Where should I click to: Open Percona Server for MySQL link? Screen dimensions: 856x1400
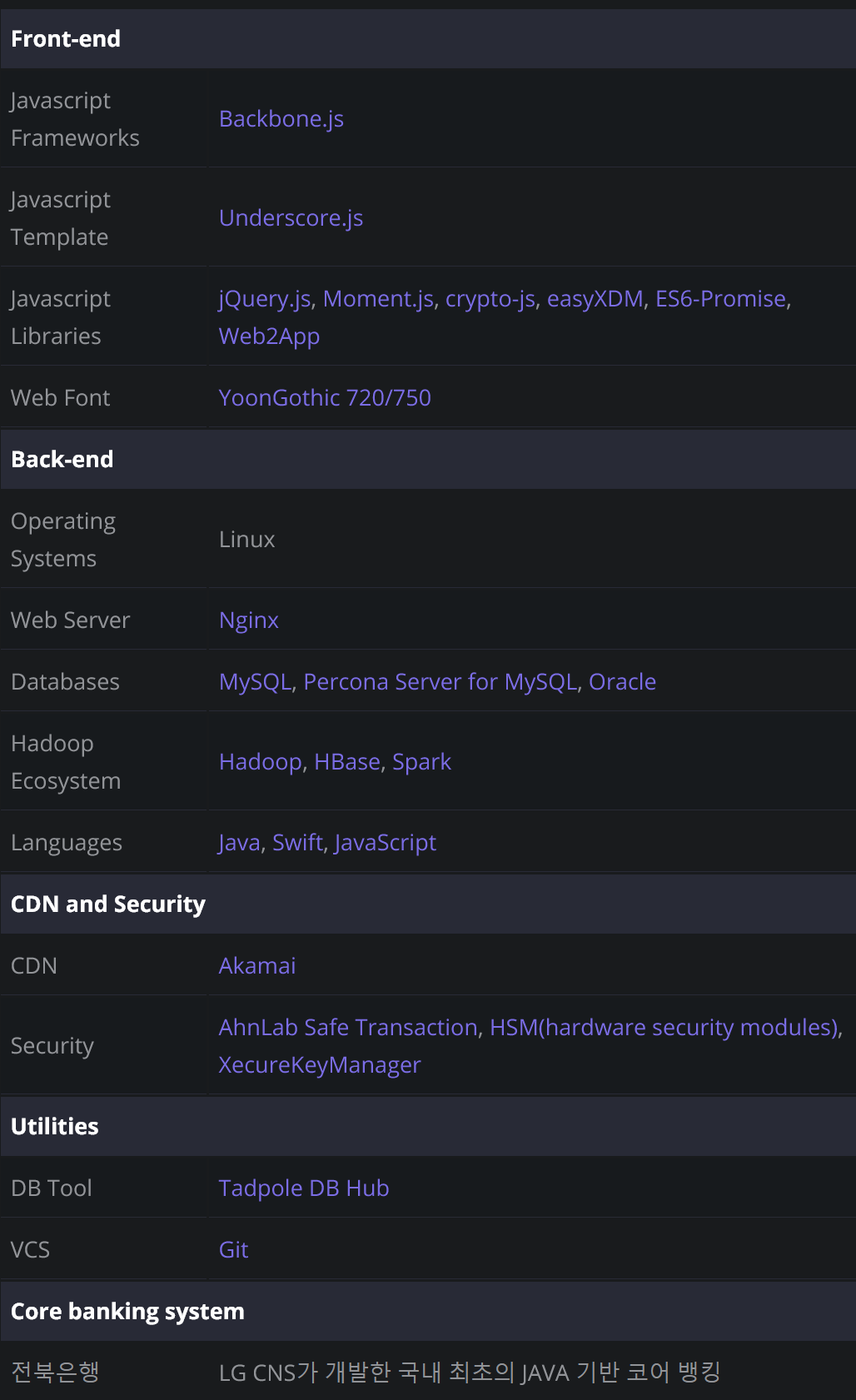(x=440, y=682)
